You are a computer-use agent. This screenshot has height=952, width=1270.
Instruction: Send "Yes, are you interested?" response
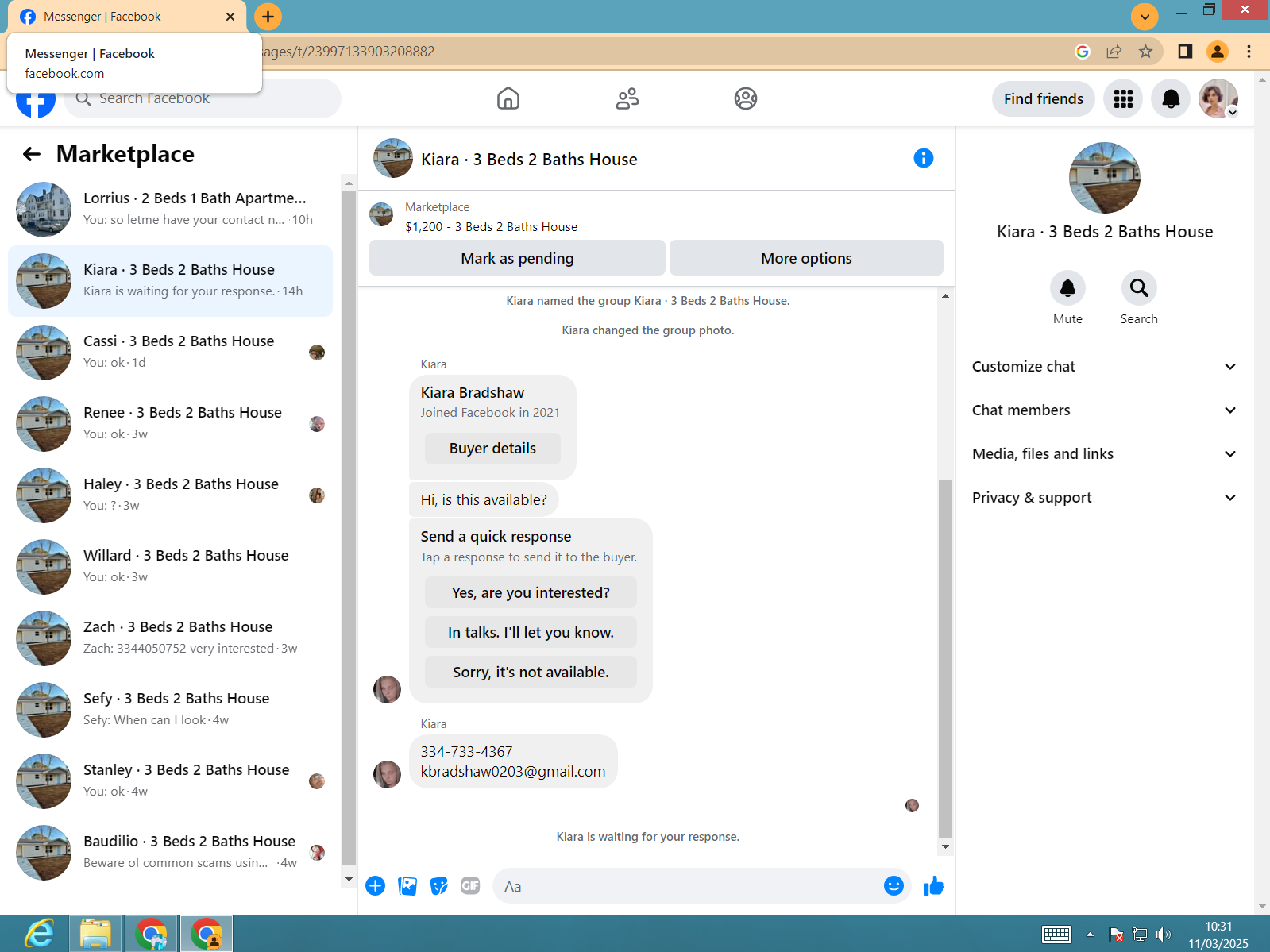coord(531,593)
